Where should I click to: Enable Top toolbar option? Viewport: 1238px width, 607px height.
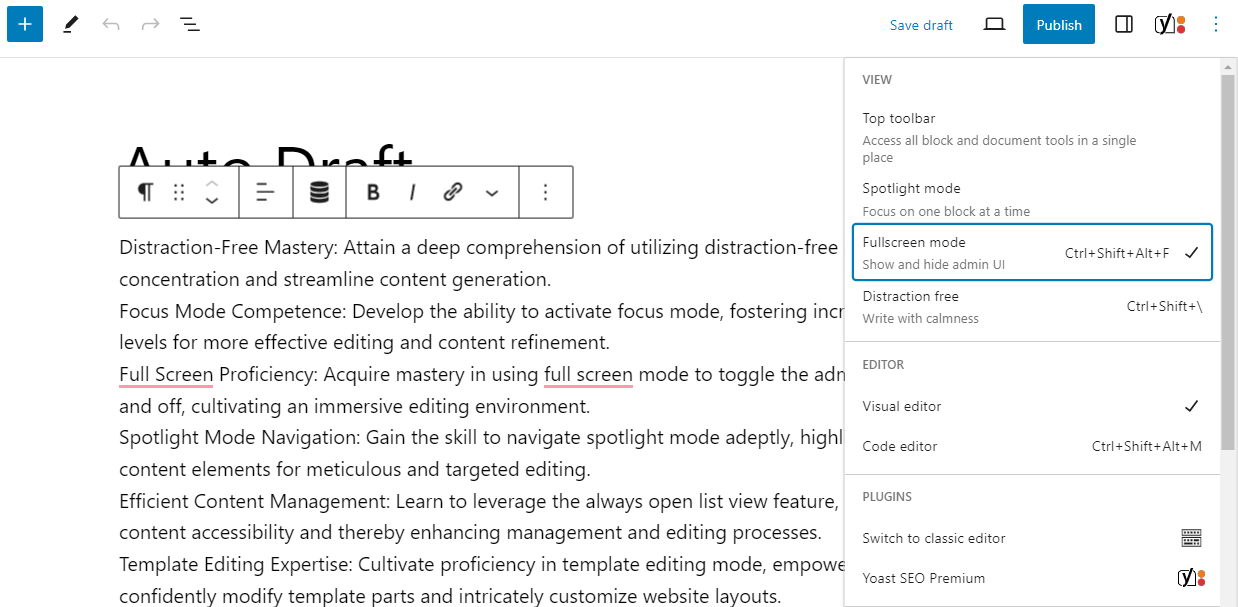click(1032, 137)
